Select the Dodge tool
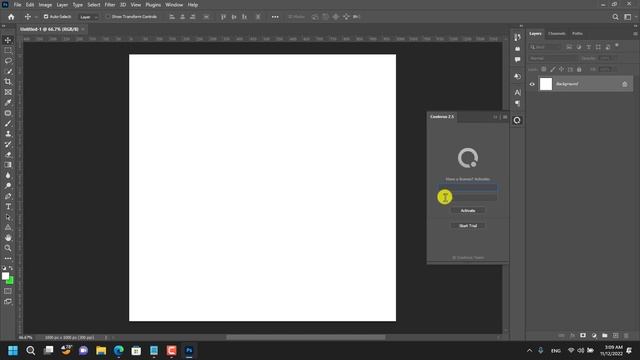The height and width of the screenshot is (360, 640). coord(8,186)
